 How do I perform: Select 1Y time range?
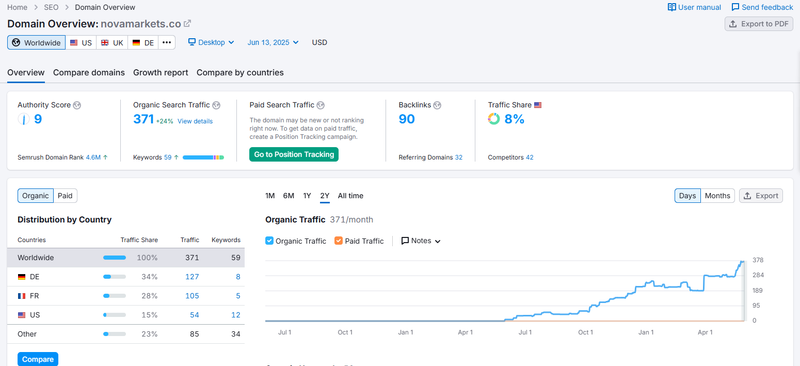pos(307,196)
